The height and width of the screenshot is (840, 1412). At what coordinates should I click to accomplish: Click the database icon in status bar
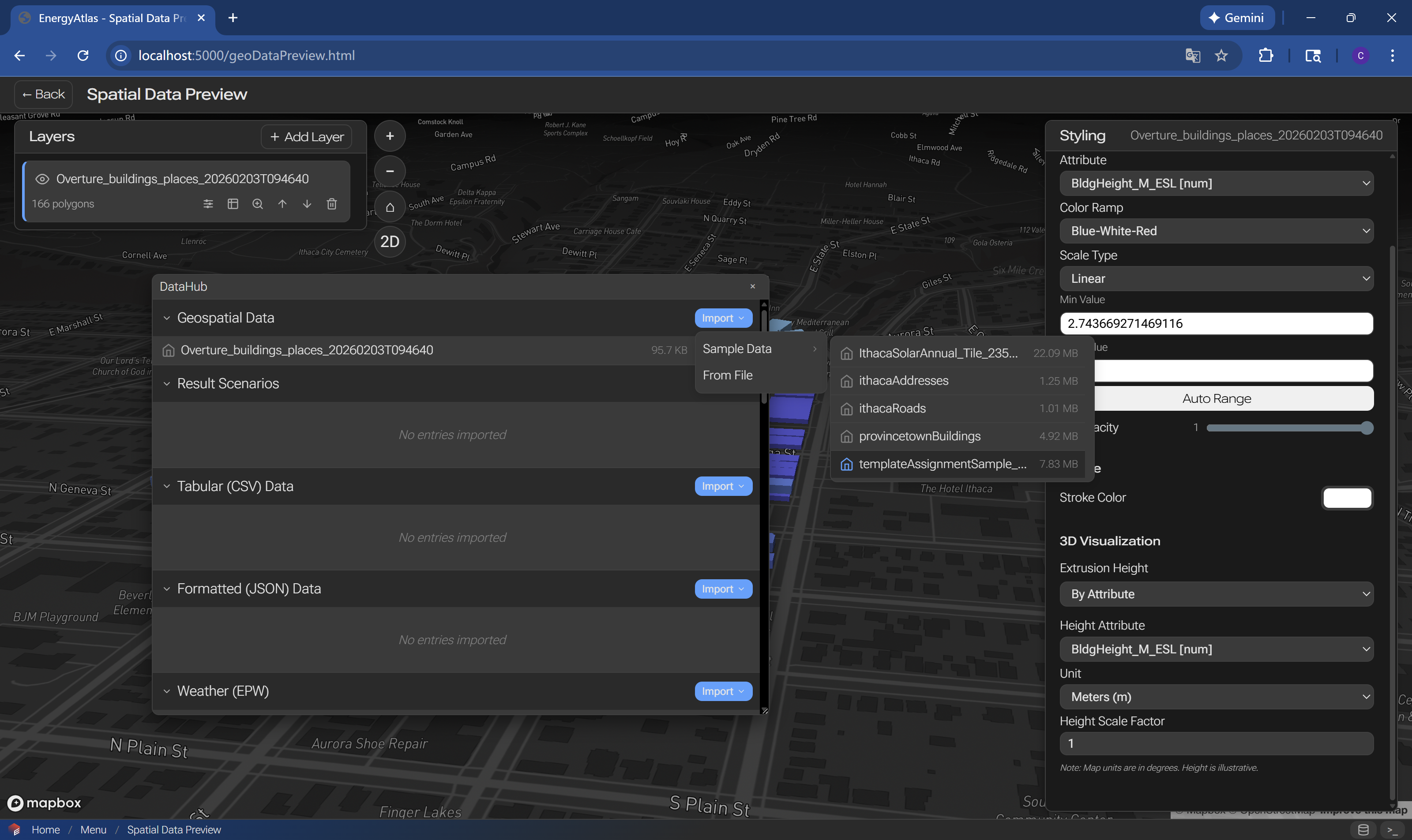(x=1363, y=830)
